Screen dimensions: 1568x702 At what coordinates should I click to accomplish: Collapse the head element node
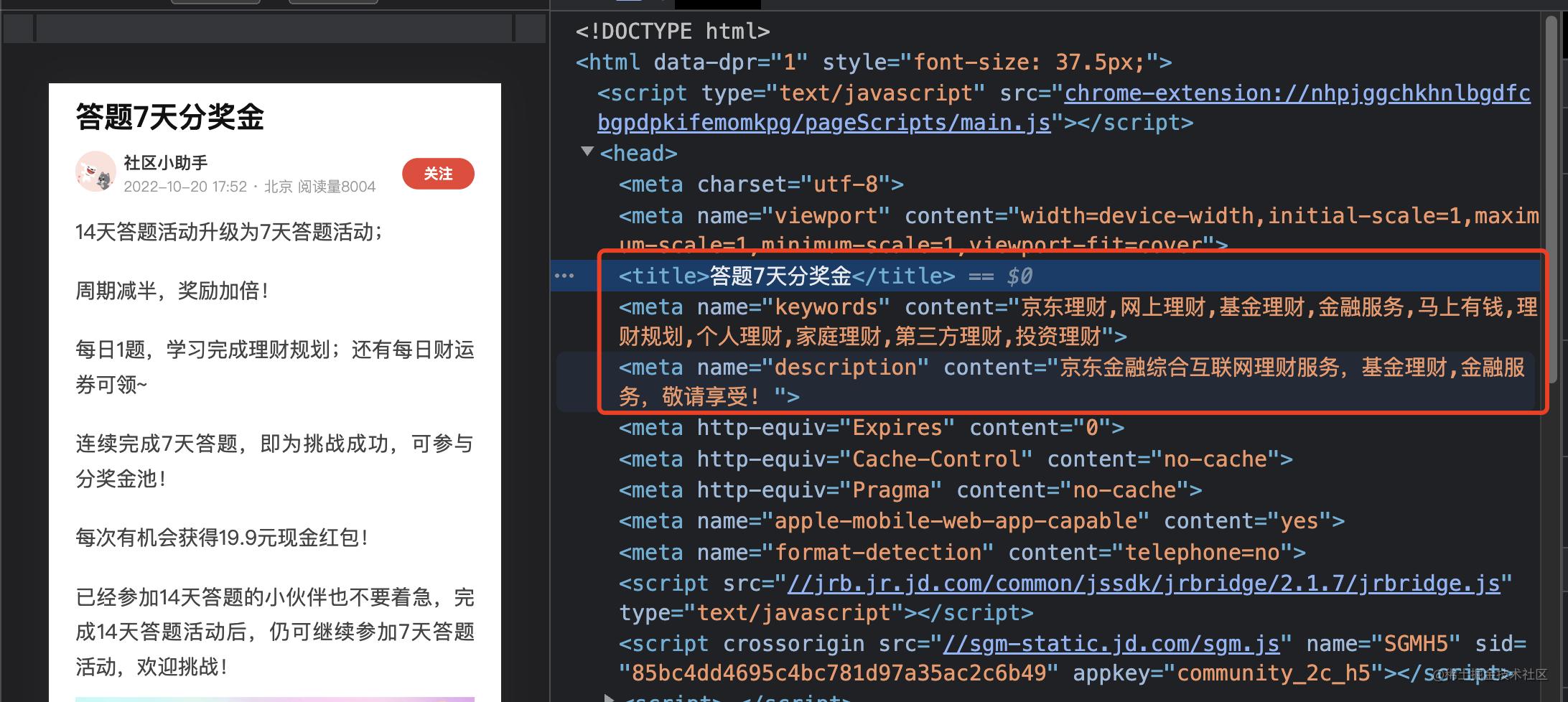(x=587, y=151)
